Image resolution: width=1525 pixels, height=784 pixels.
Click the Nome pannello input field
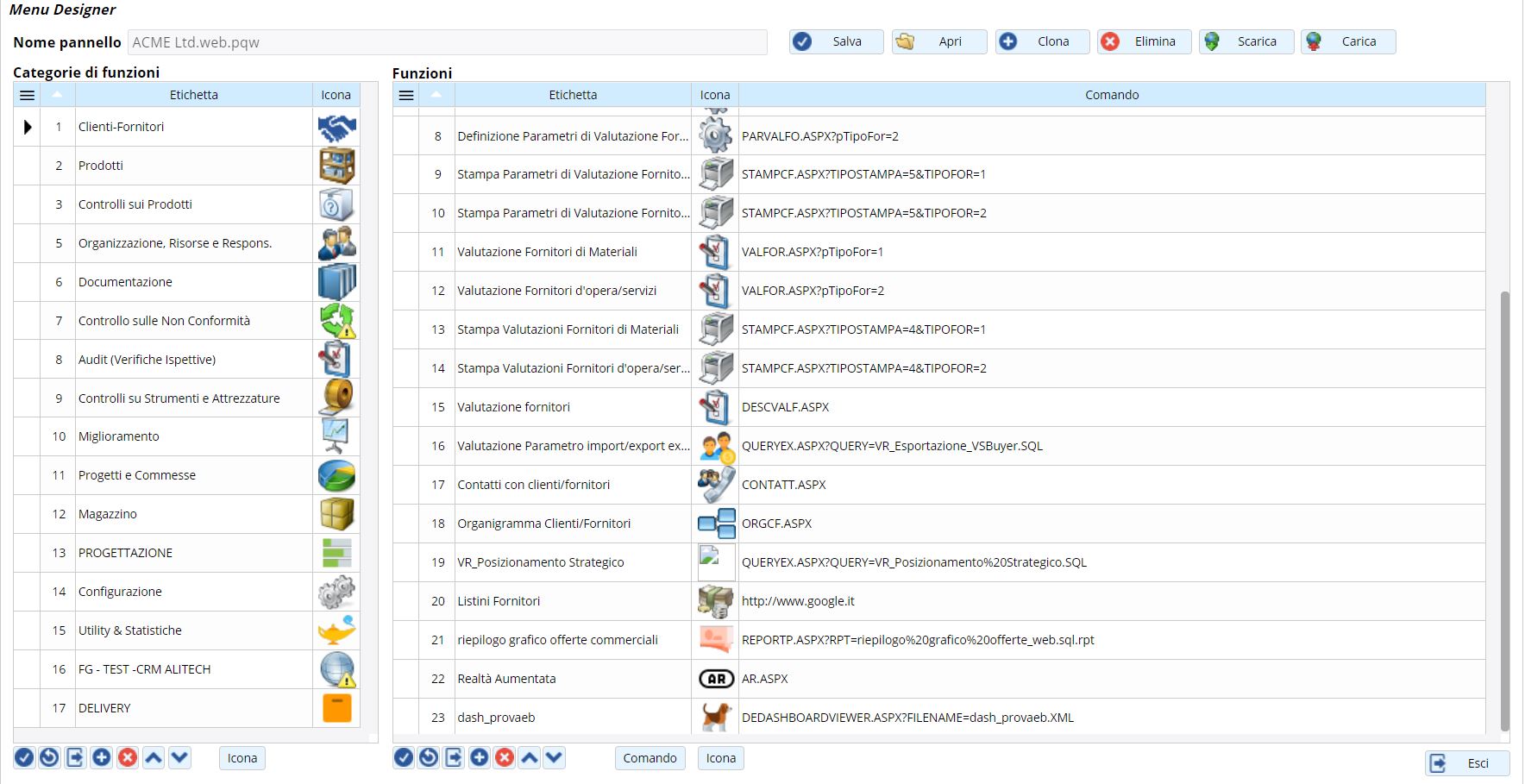(447, 42)
